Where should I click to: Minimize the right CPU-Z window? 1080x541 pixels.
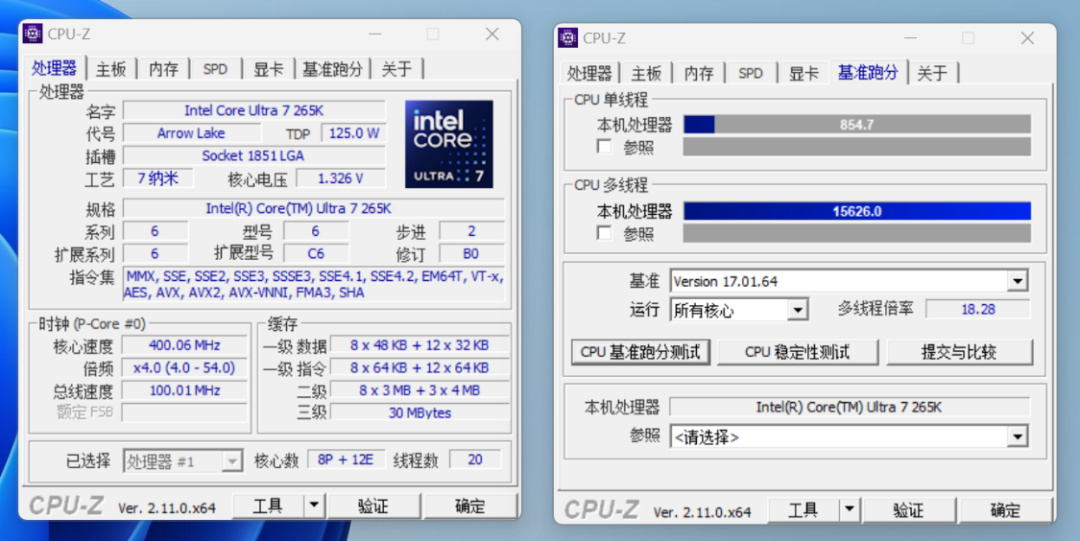pos(910,38)
